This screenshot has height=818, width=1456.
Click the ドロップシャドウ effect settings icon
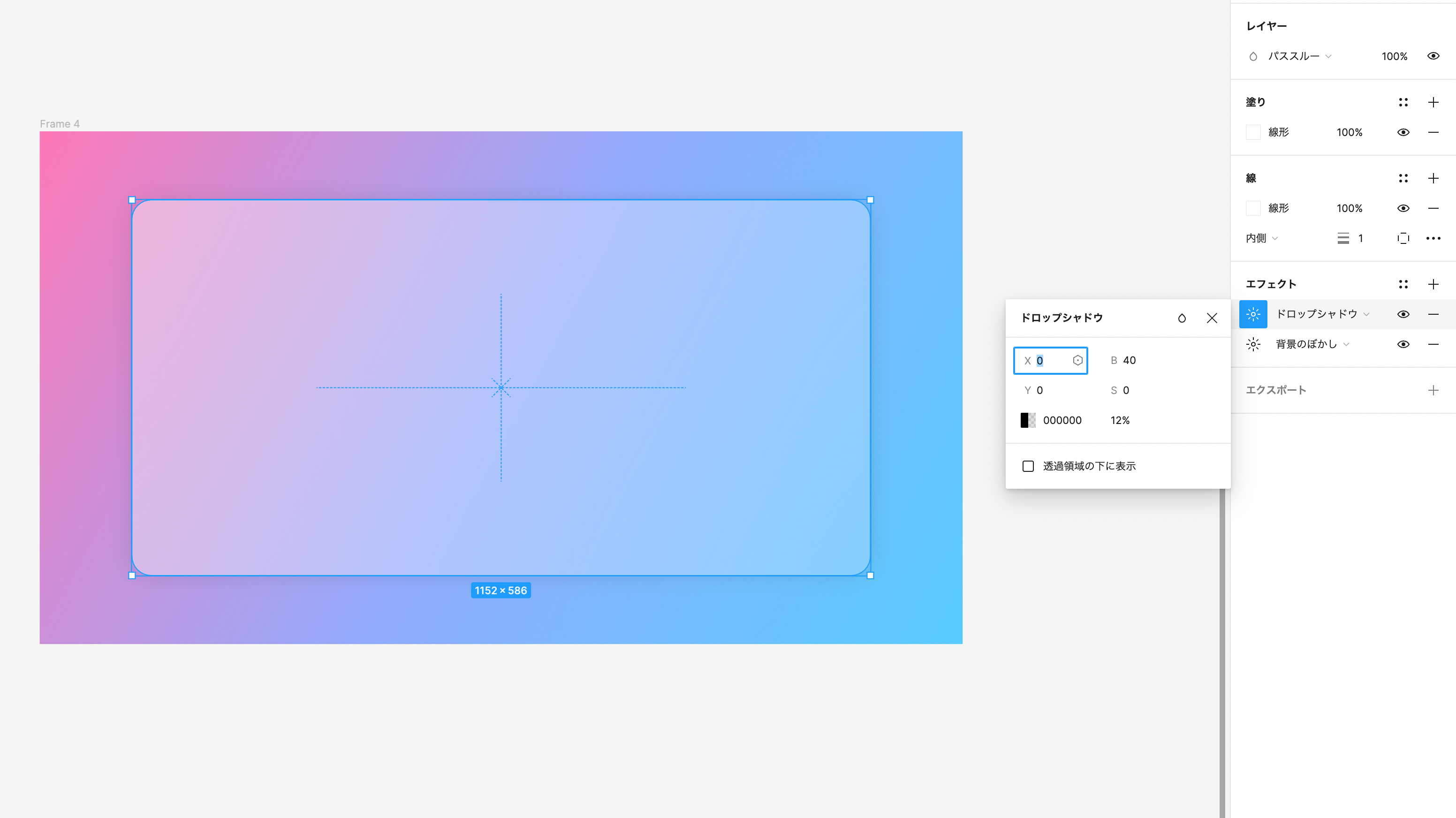(x=1253, y=314)
